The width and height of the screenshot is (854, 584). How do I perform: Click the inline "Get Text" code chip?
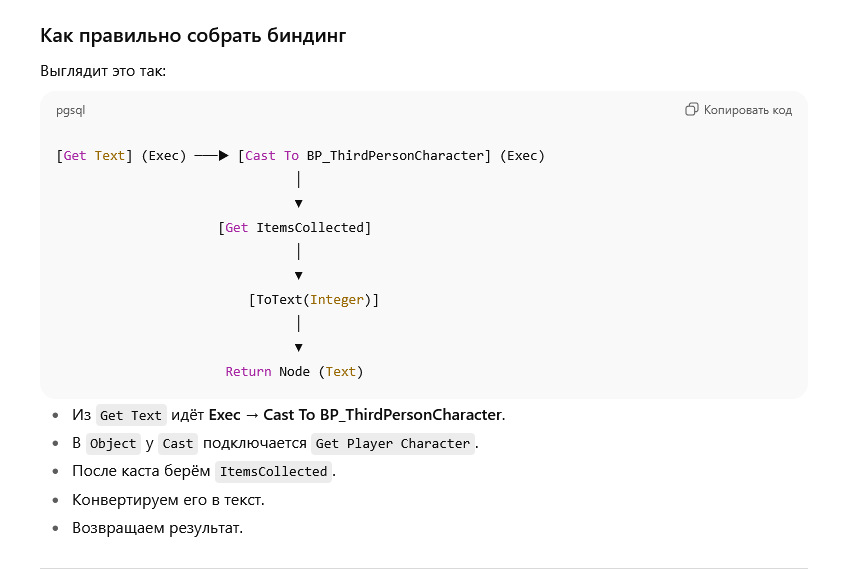click(x=131, y=415)
